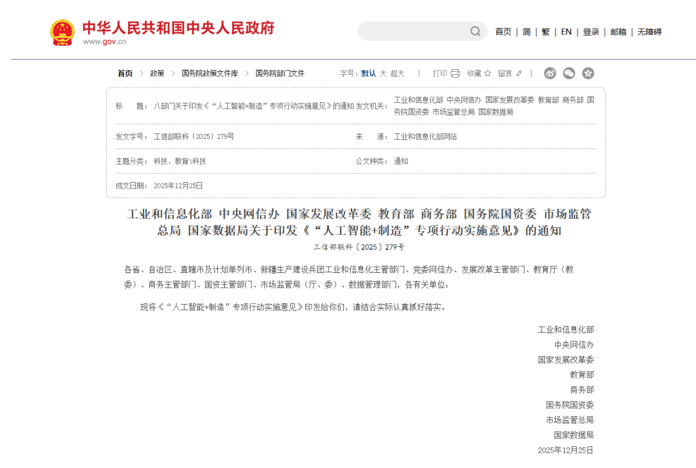Switch the site to EN
The height and width of the screenshot is (468, 696).
tap(566, 31)
